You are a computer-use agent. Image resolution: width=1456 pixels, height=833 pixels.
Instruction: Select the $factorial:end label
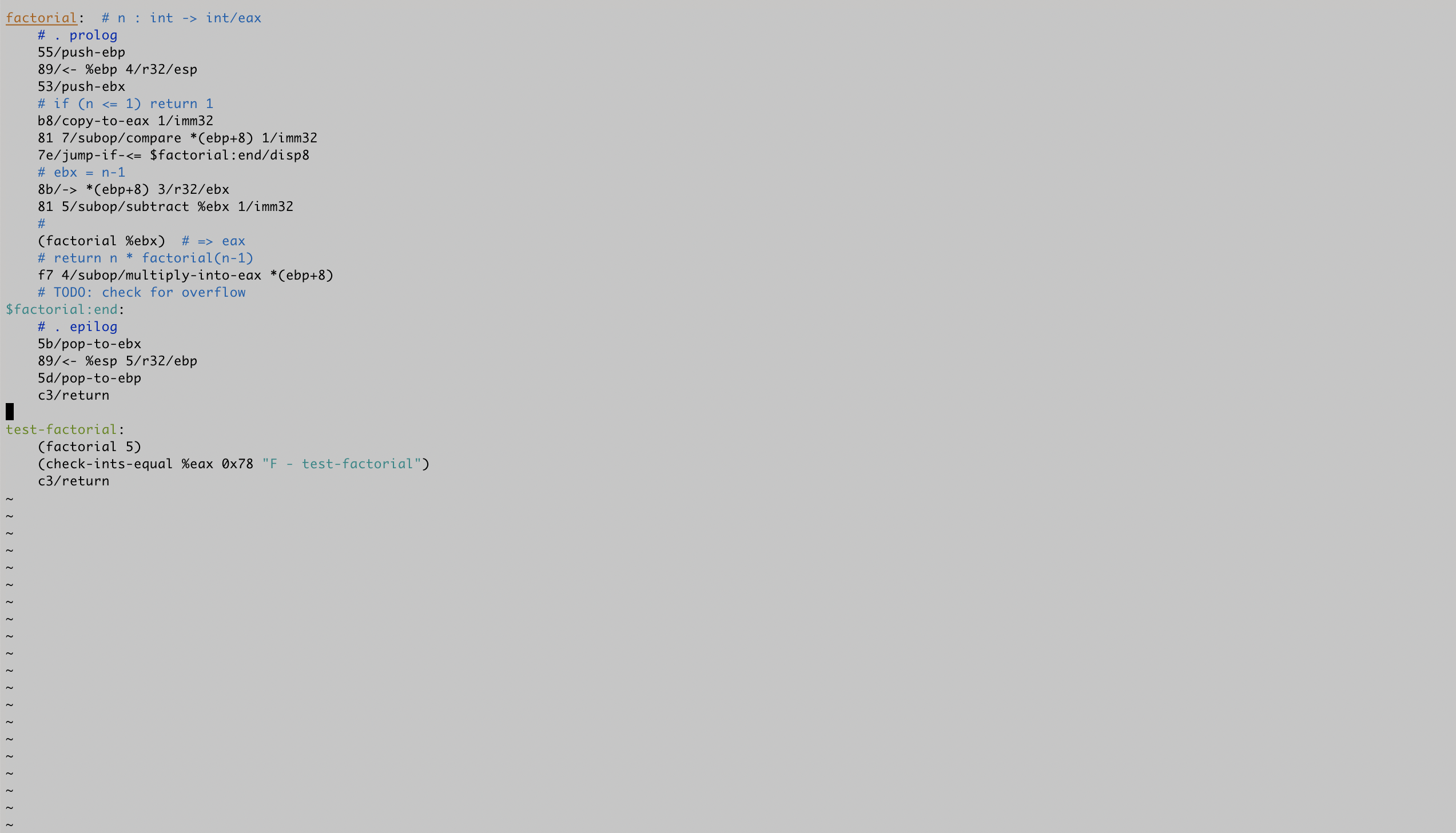pos(62,309)
